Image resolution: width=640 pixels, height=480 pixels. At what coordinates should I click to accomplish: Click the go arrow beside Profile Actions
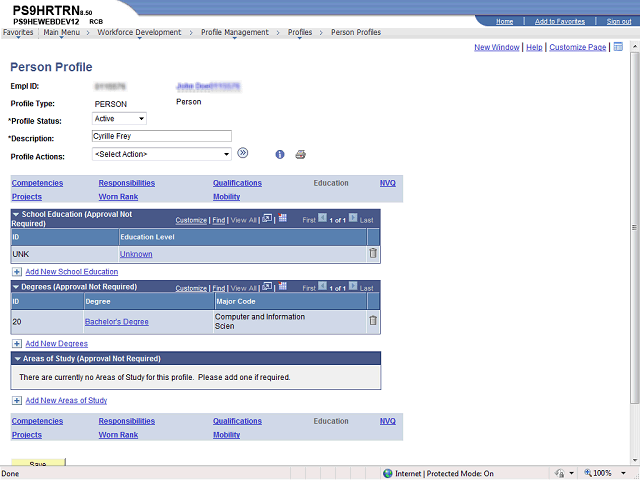[243, 153]
